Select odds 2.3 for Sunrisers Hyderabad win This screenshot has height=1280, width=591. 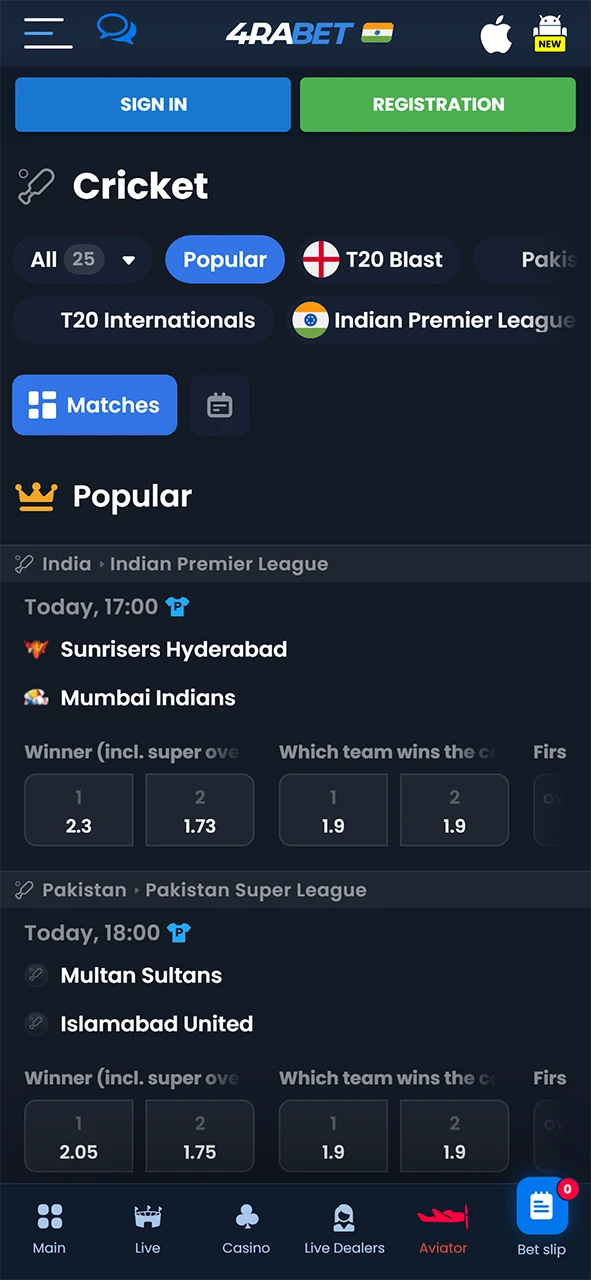(x=78, y=810)
